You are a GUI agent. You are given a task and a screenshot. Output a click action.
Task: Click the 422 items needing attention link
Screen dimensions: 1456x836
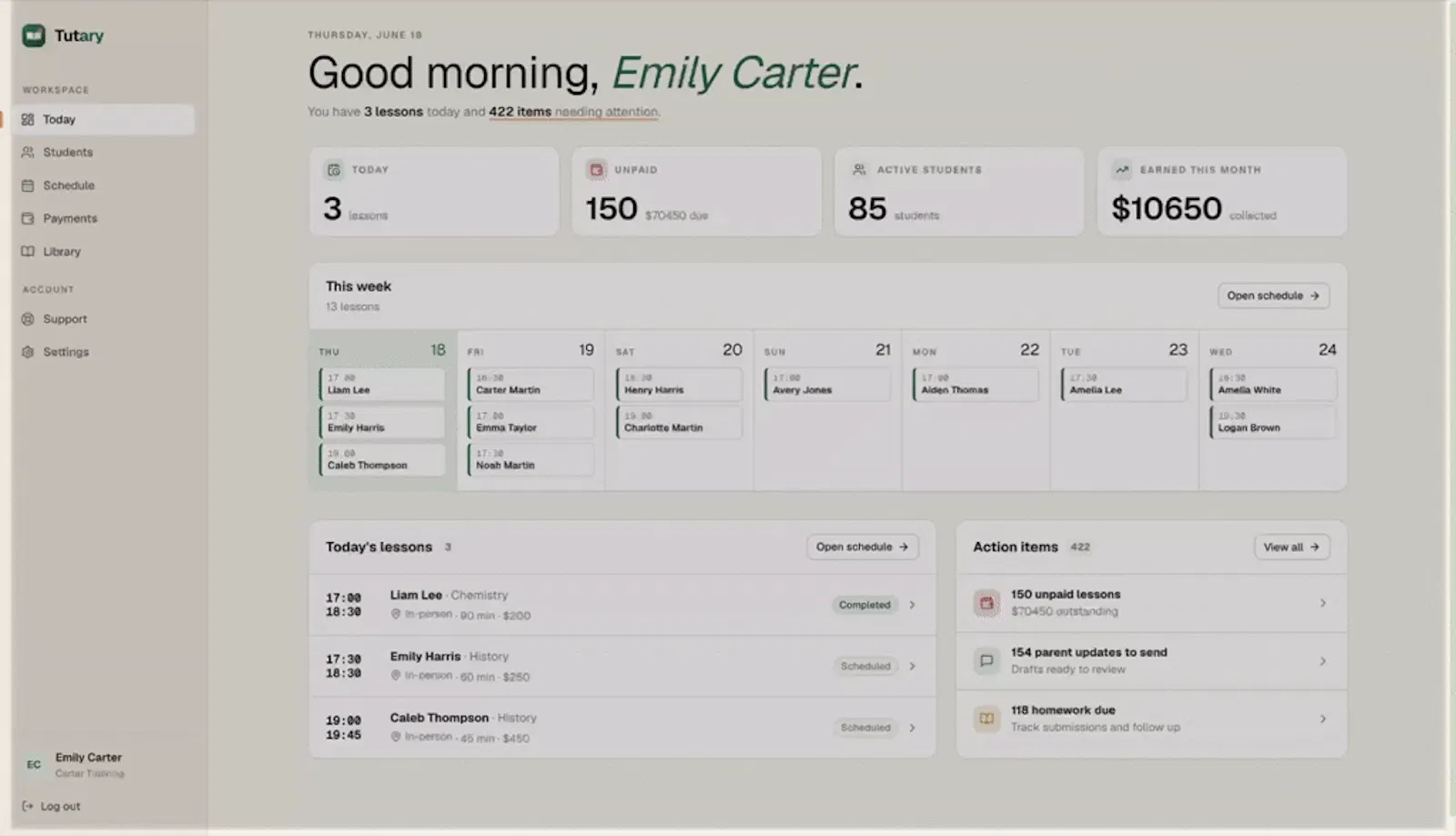click(573, 112)
